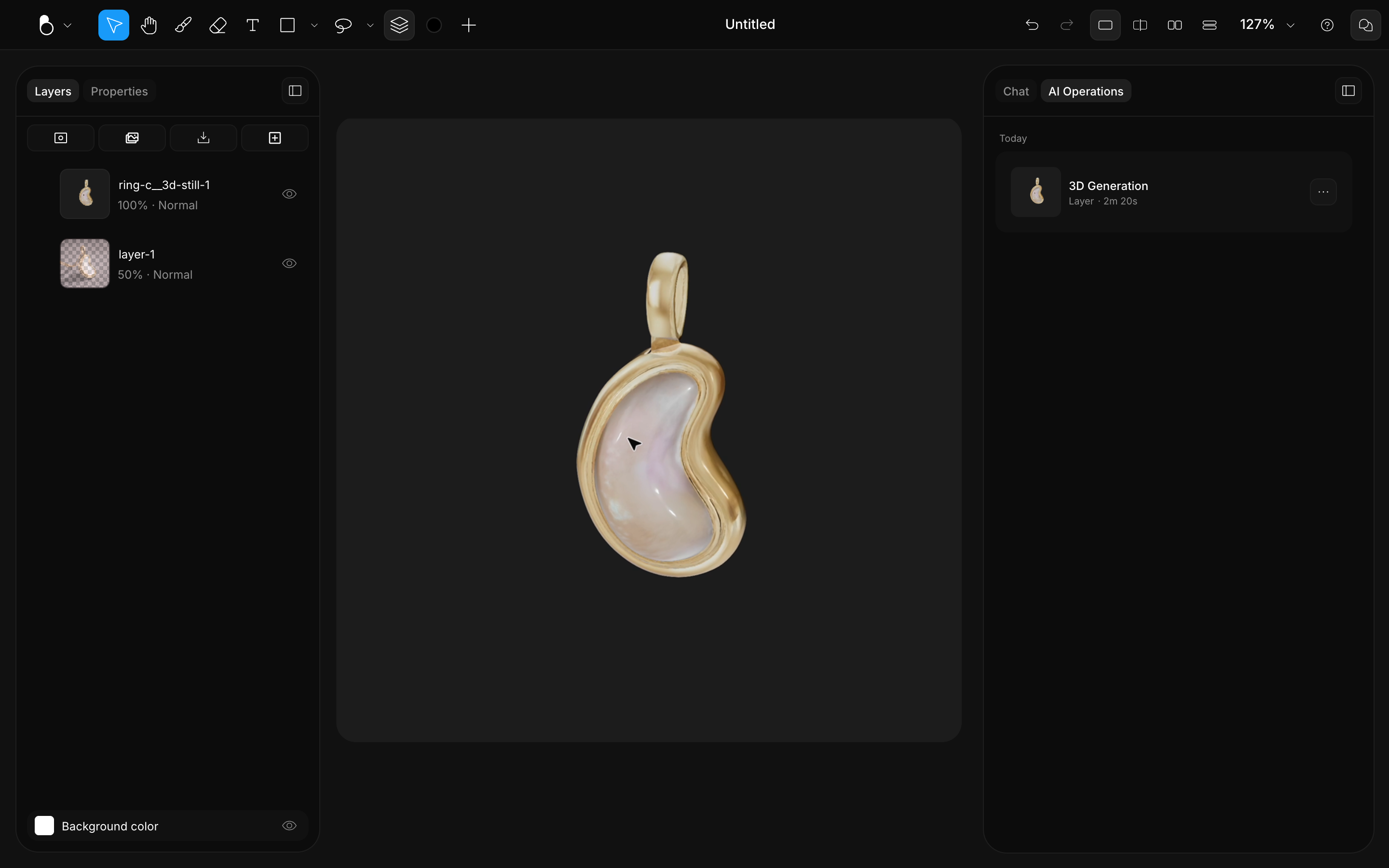
Task: Click the Layers stack tool icon
Action: point(399,25)
